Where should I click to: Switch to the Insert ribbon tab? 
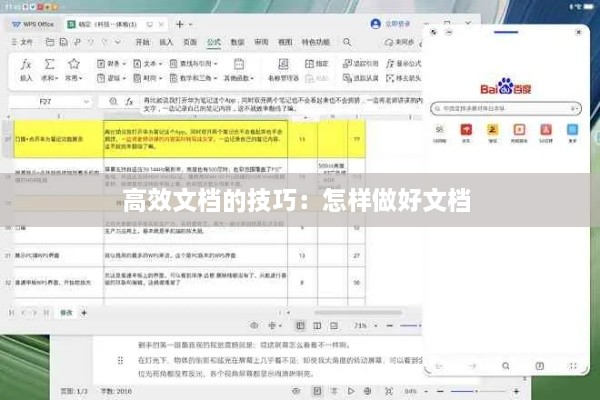[166, 42]
